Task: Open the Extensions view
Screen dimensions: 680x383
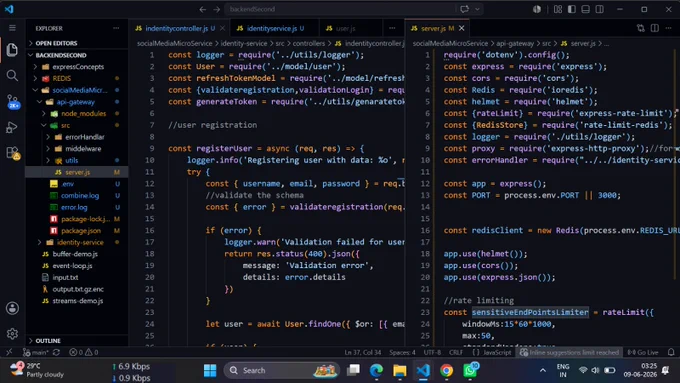Action: 13,153
